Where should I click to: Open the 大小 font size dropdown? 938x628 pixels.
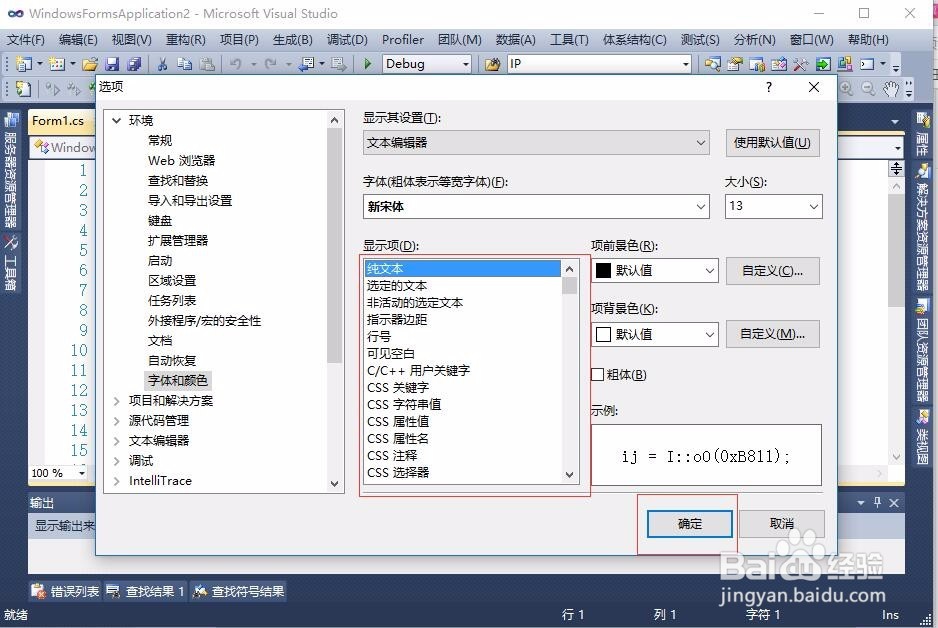813,206
